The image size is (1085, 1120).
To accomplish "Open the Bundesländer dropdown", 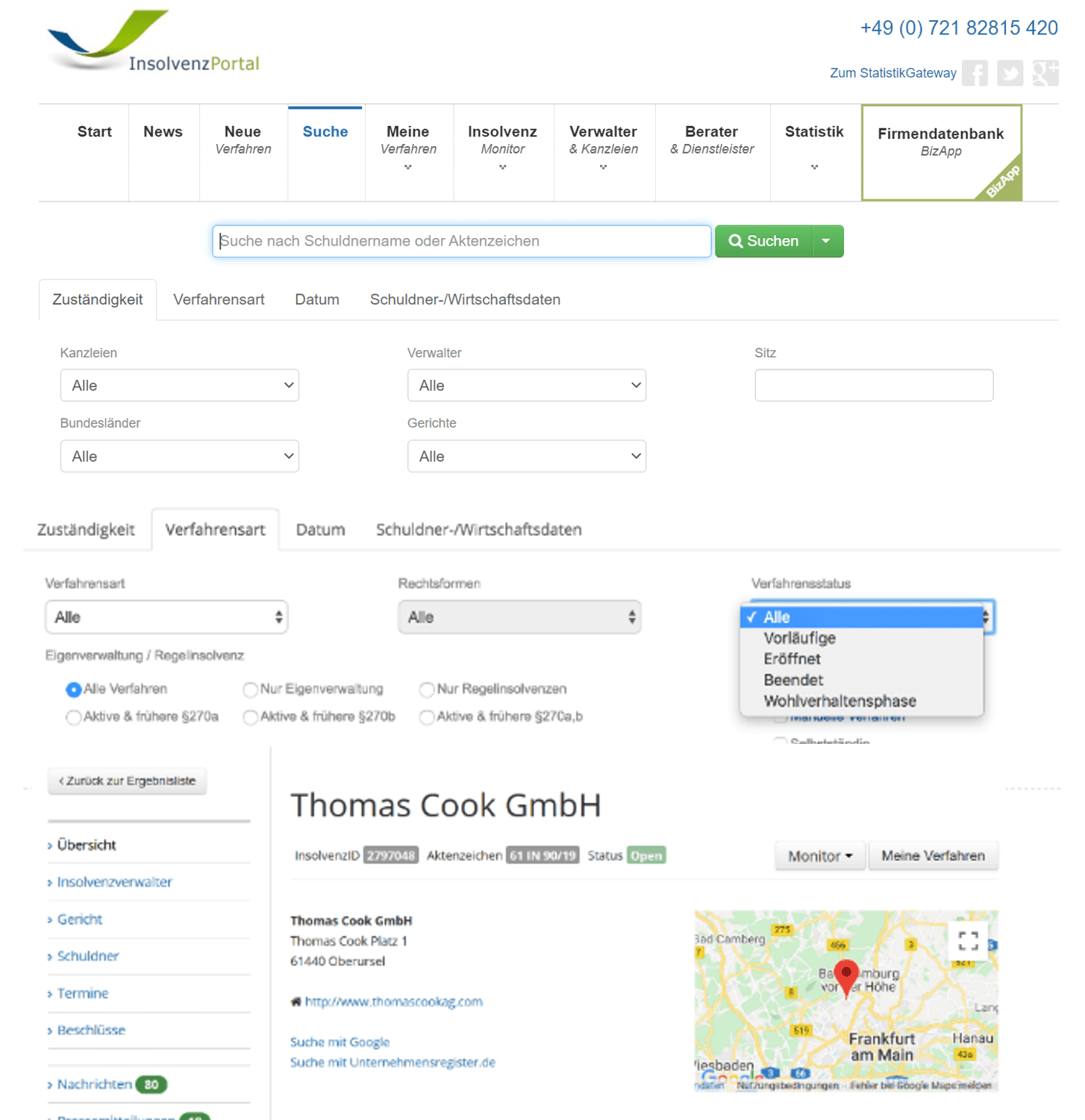I will click(180, 456).
